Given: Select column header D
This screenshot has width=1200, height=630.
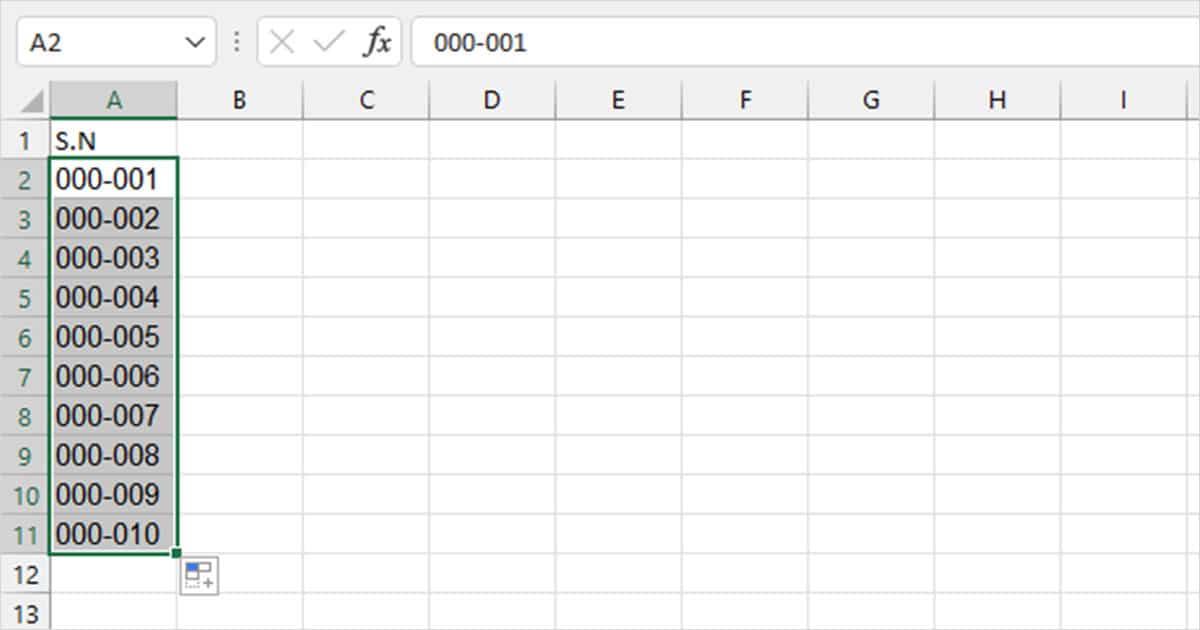Looking at the screenshot, I should (492, 99).
